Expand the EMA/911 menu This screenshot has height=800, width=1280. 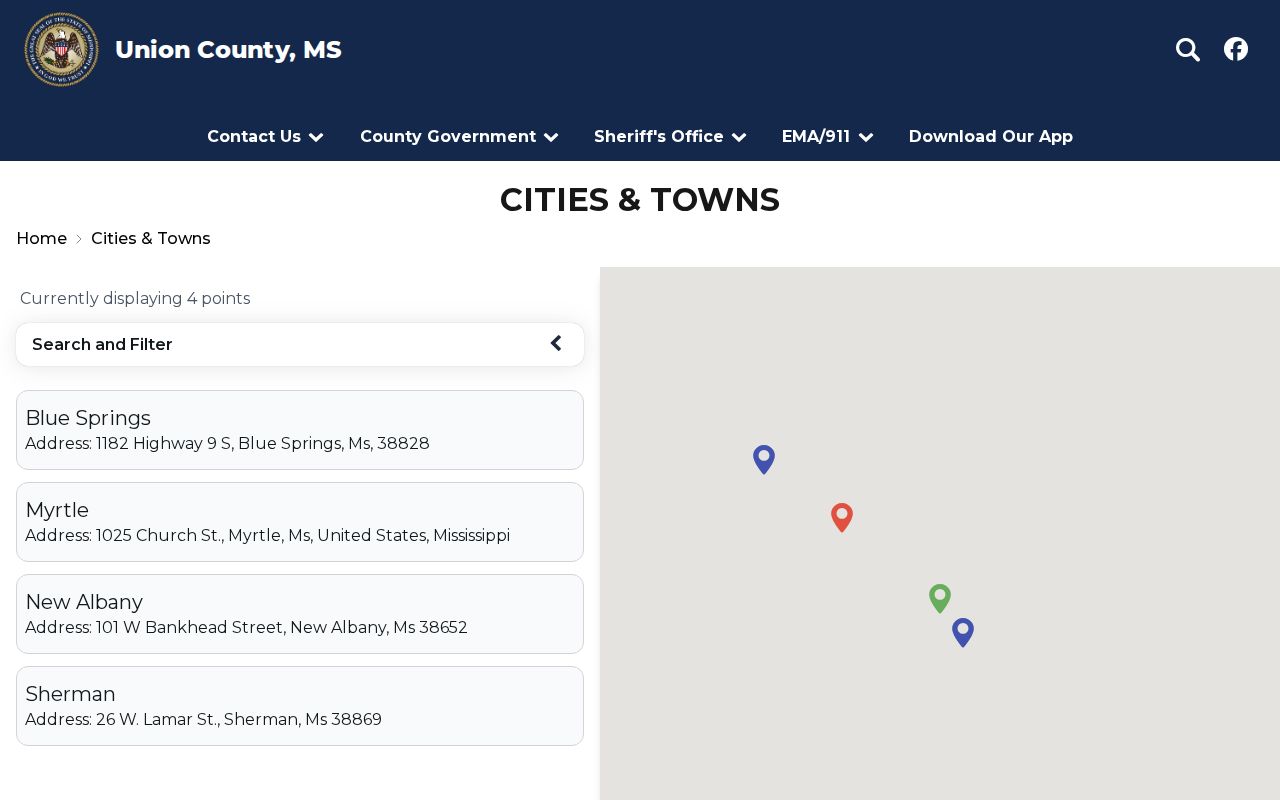click(827, 136)
